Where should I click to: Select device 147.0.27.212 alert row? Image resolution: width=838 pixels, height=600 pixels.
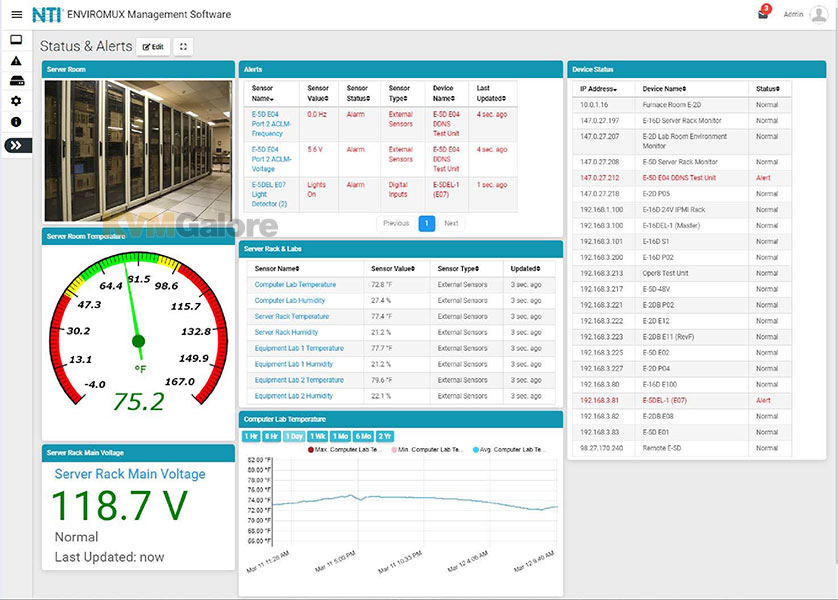(x=681, y=178)
